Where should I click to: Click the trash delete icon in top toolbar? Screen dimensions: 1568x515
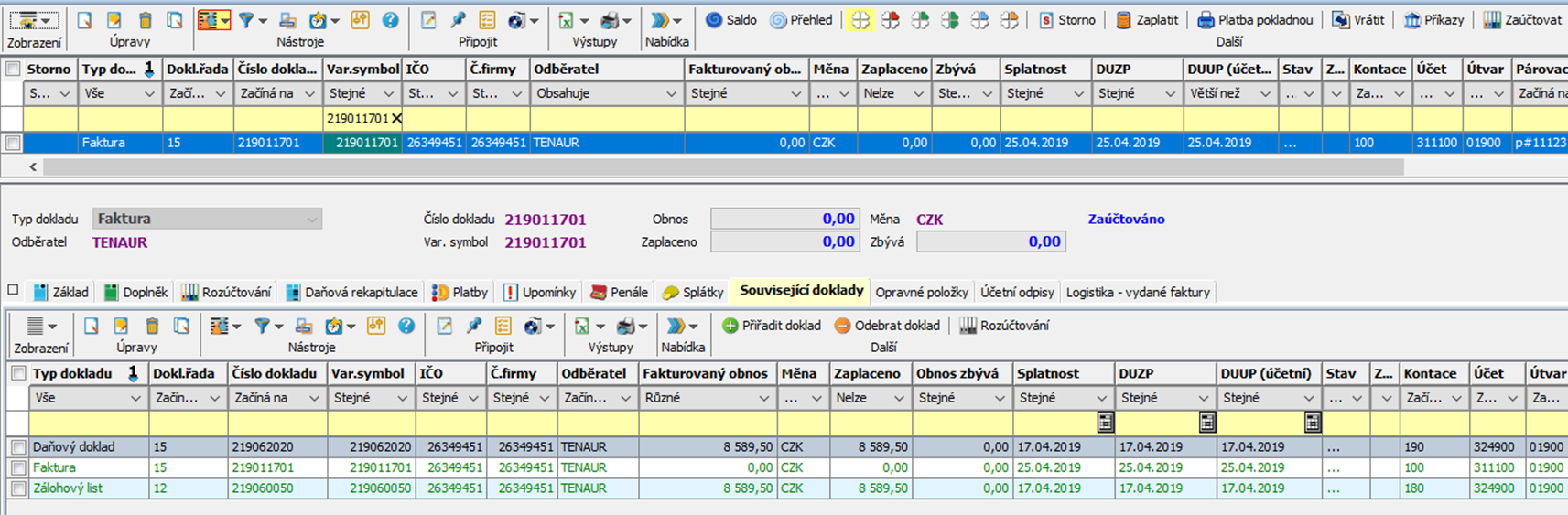click(x=145, y=20)
